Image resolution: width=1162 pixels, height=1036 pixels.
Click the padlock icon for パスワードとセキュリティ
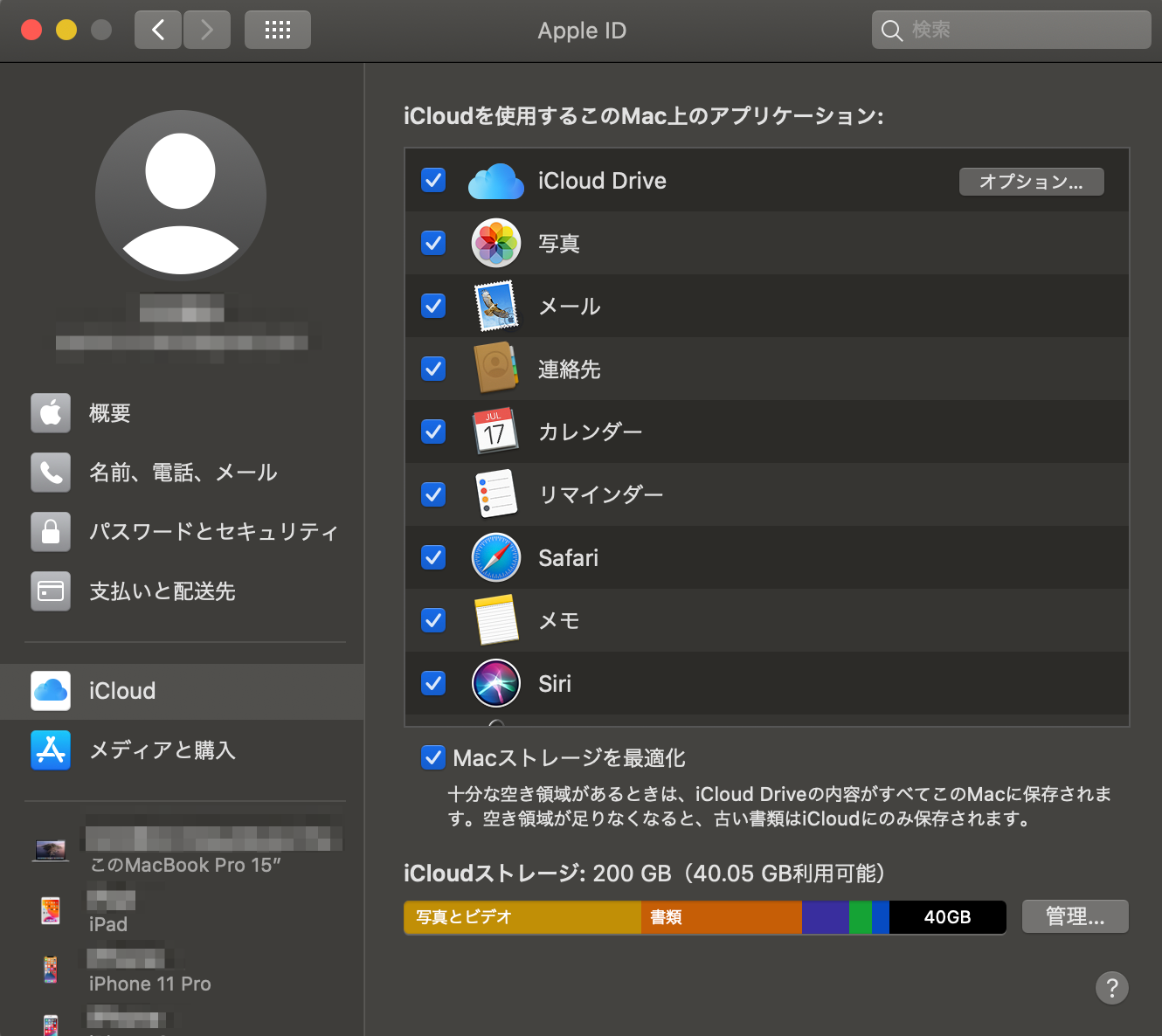tap(51, 532)
